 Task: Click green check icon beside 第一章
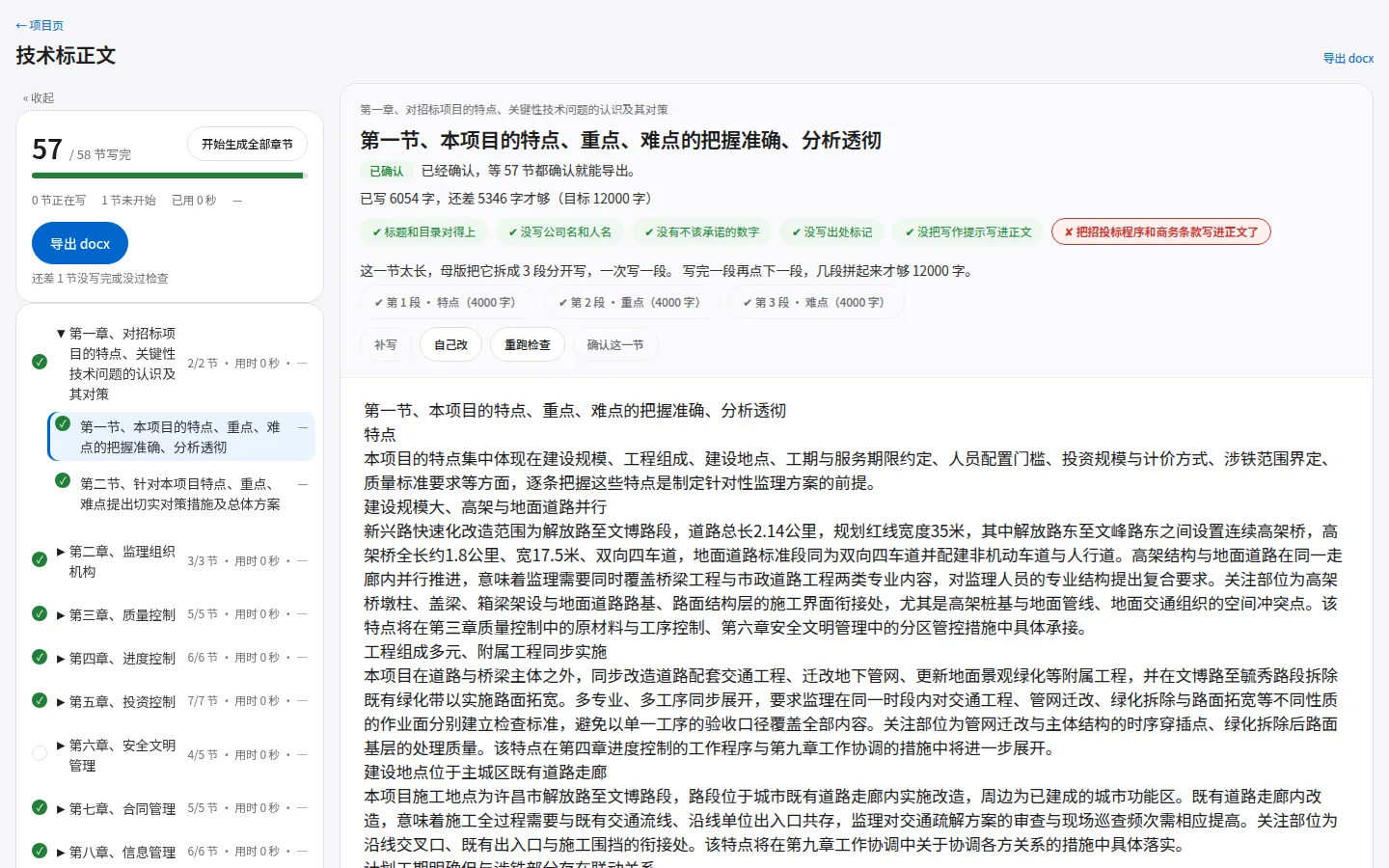coord(40,362)
